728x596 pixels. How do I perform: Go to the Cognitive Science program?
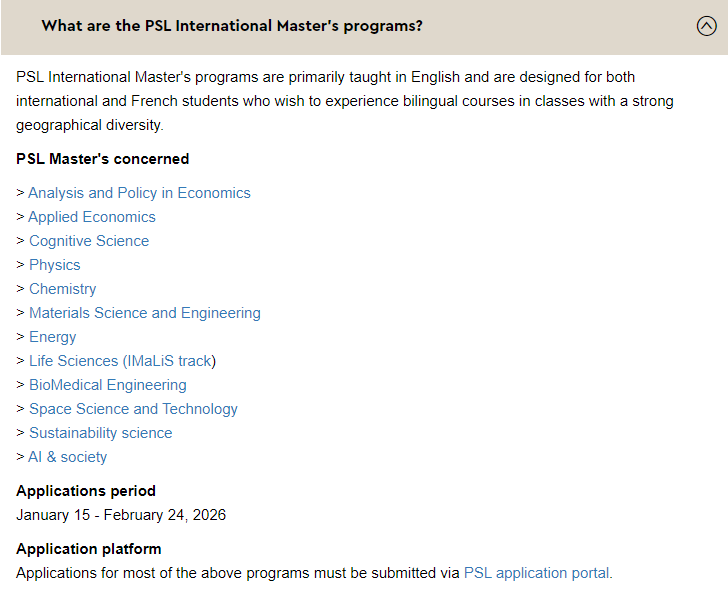coord(89,241)
